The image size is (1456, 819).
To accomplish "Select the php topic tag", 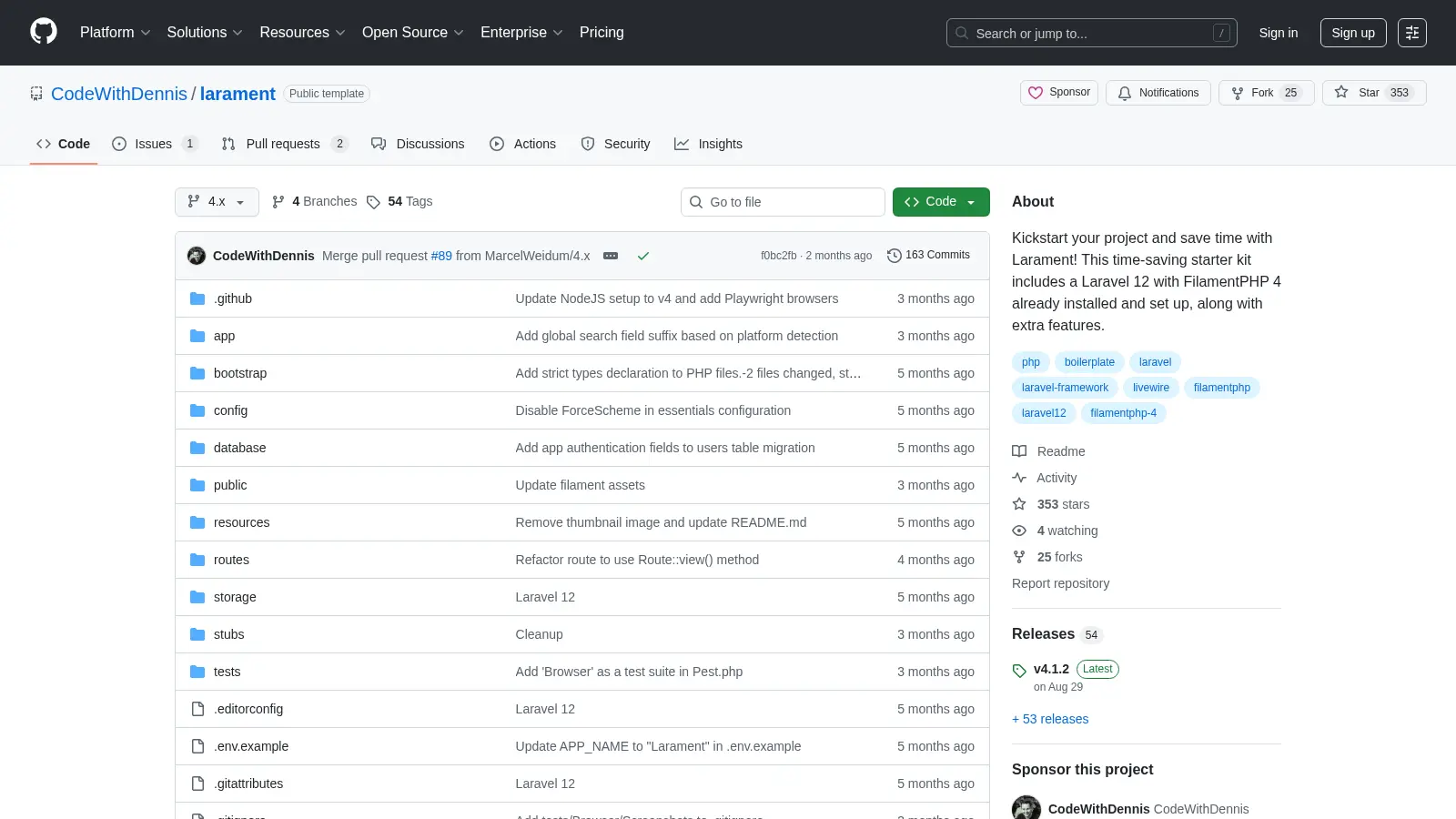I will 1031,362.
